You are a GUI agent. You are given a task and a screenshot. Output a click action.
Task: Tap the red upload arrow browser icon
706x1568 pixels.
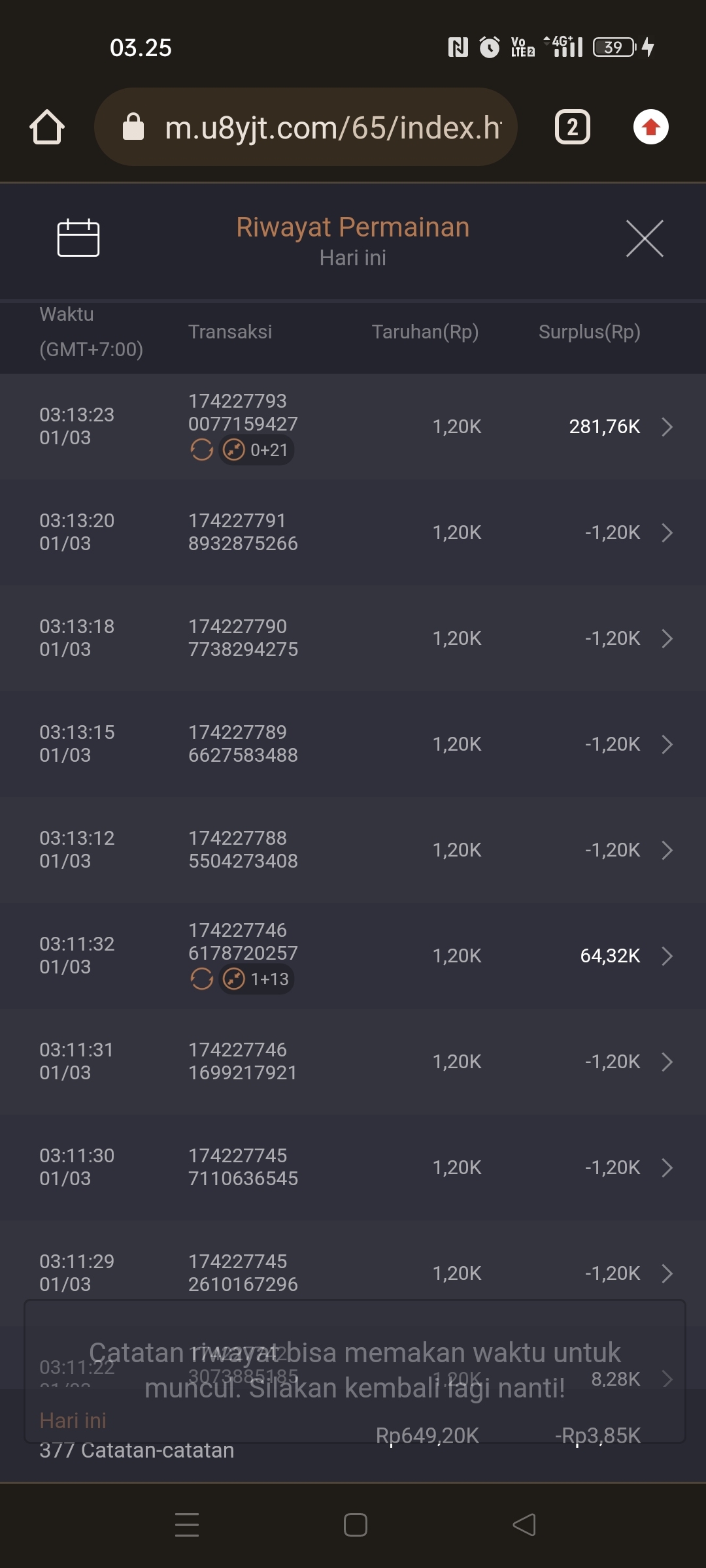(650, 127)
